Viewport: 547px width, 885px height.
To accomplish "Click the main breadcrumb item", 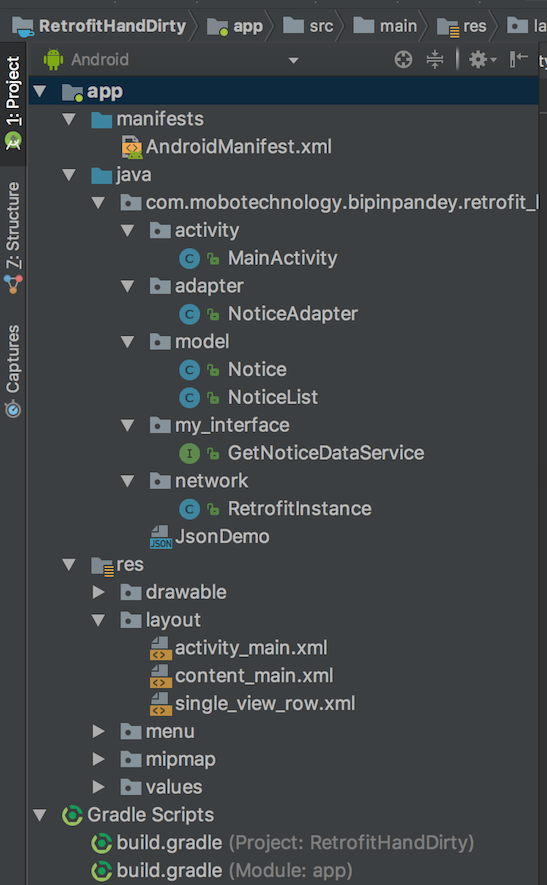I will [385, 26].
